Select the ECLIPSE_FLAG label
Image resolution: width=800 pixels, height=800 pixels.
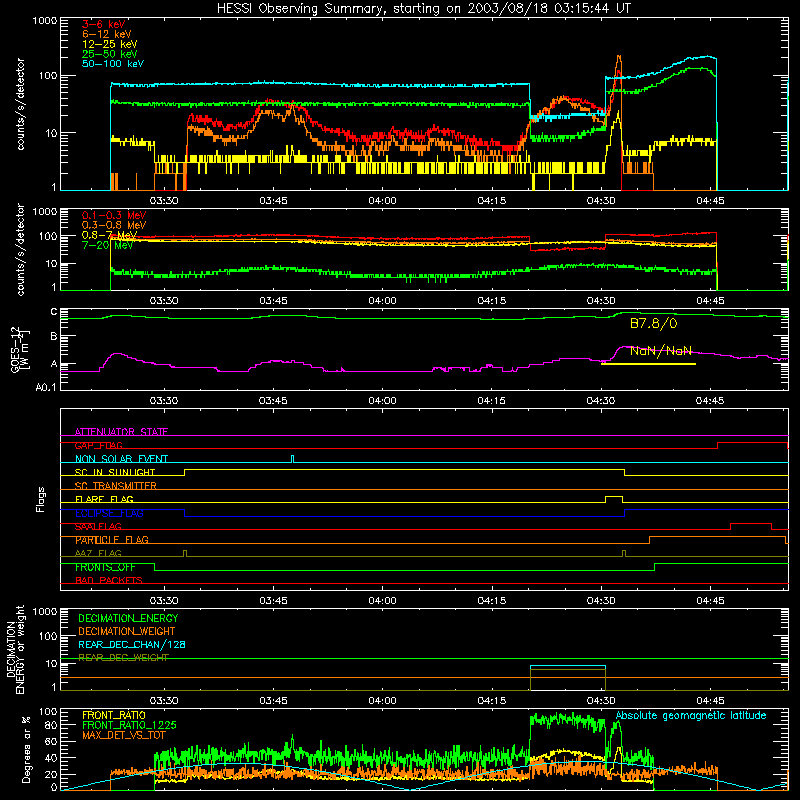pyautogui.click(x=109, y=513)
